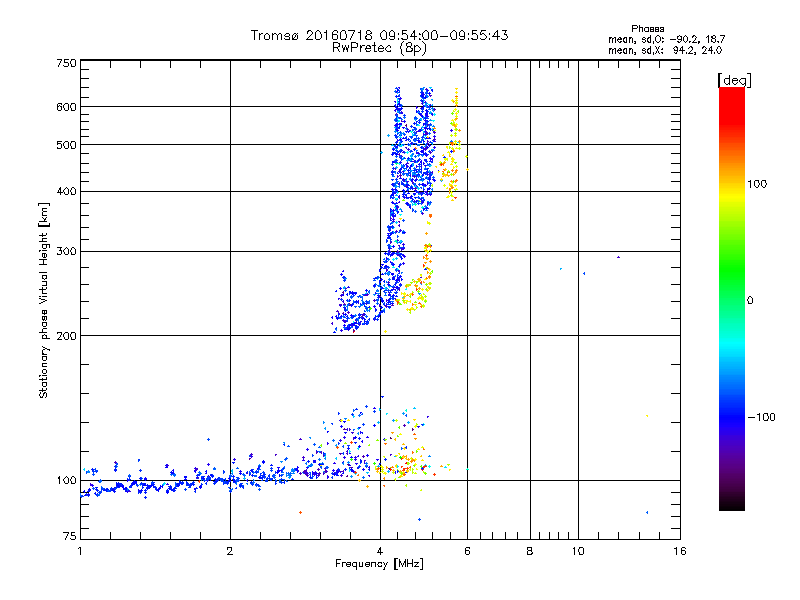Click the black bottom of the phase colorbar
The height and width of the screenshot is (600, 800).
click(x=732, y=503)
